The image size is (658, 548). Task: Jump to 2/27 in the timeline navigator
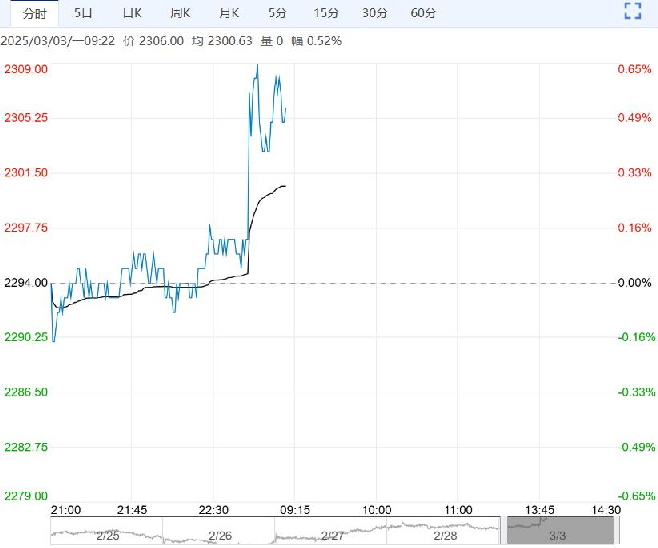coord(335,536)
